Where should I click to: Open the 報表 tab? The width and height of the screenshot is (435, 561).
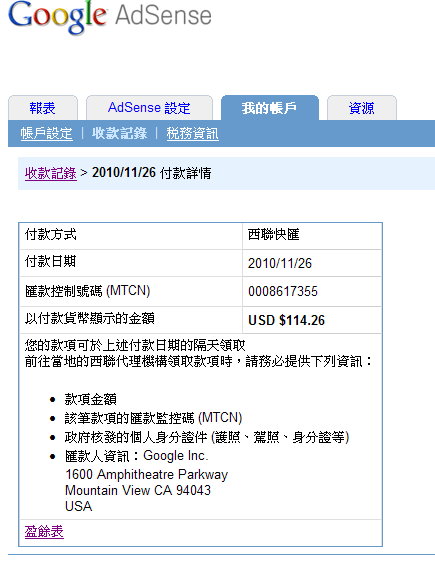click(x=43, y=108)
